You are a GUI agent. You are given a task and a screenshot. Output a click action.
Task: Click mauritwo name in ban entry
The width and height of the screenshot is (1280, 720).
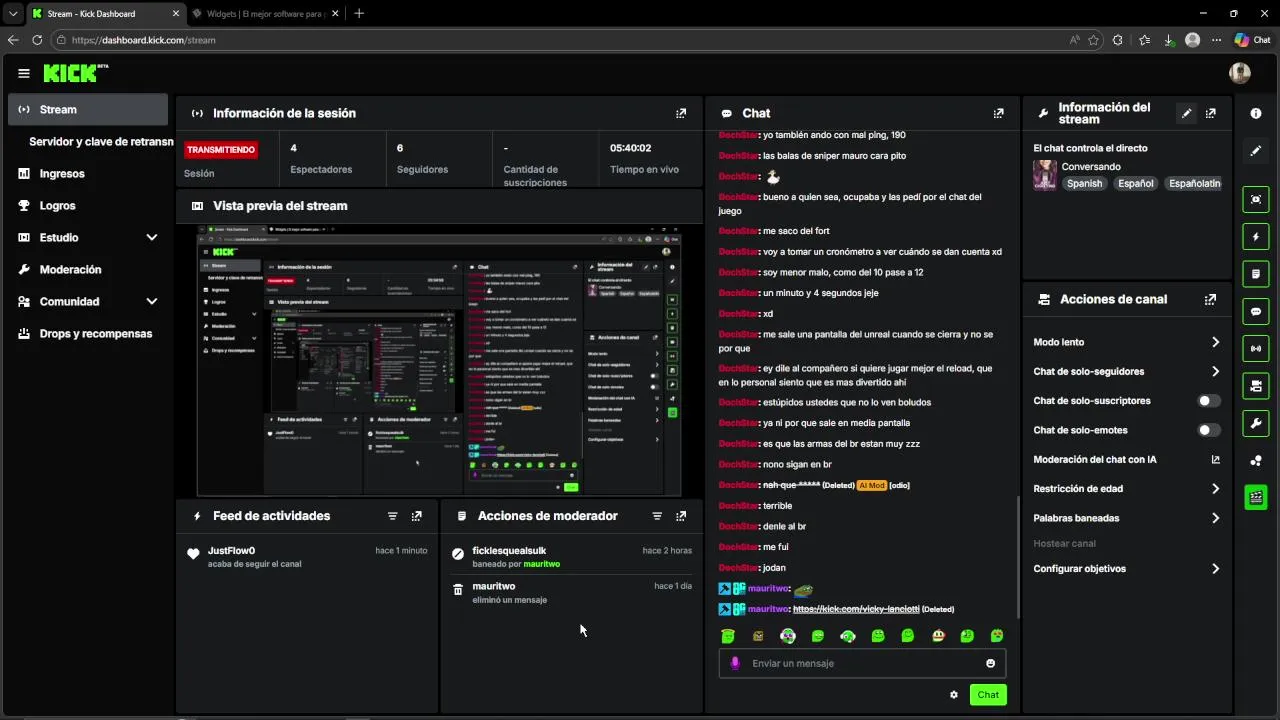542,564
